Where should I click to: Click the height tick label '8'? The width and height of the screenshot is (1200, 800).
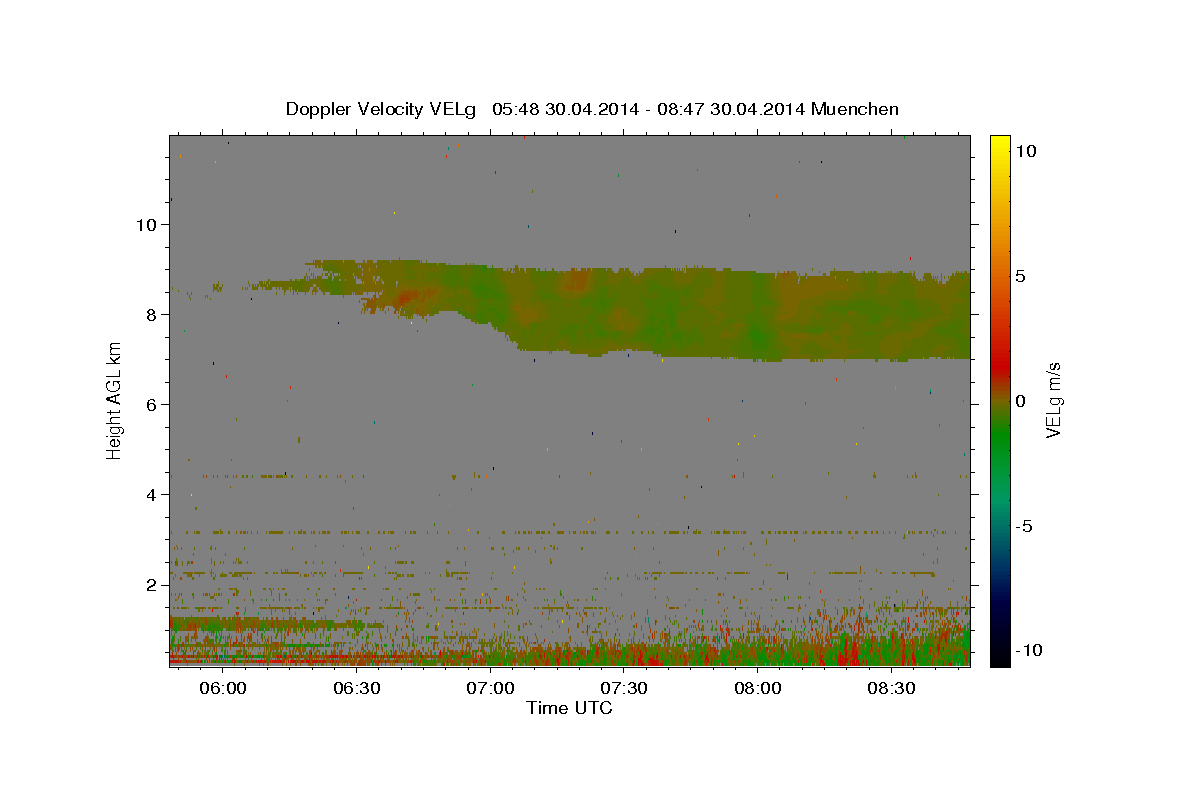point(151,315)
